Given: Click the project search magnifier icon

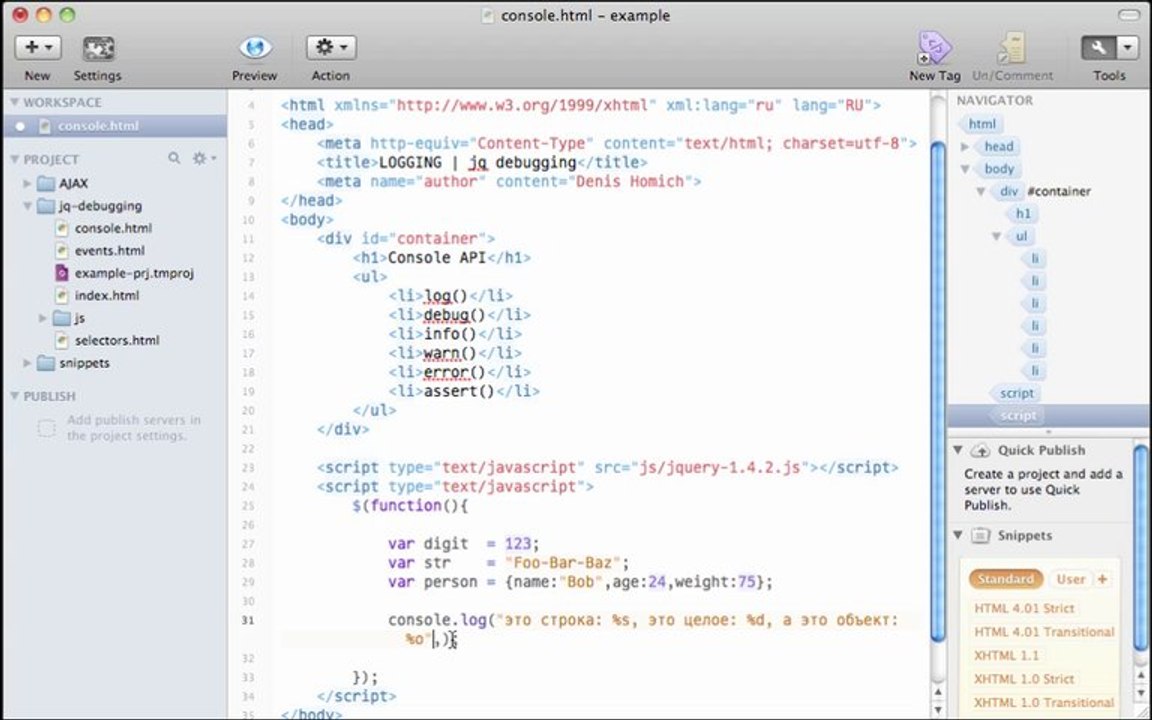Looking at the screenshot, I should point(174,158).
